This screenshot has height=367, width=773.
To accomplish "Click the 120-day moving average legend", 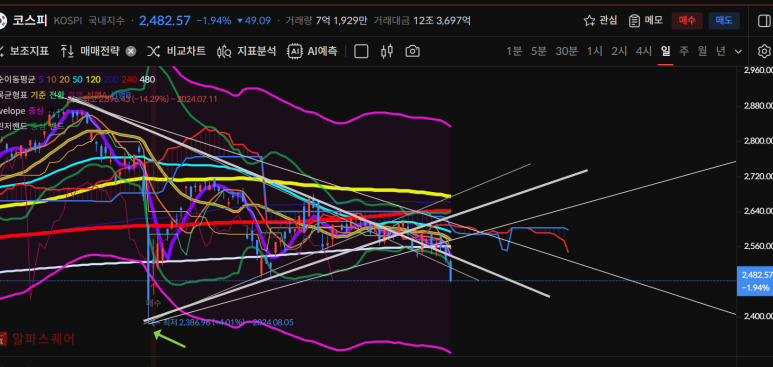I will point(93,79).
